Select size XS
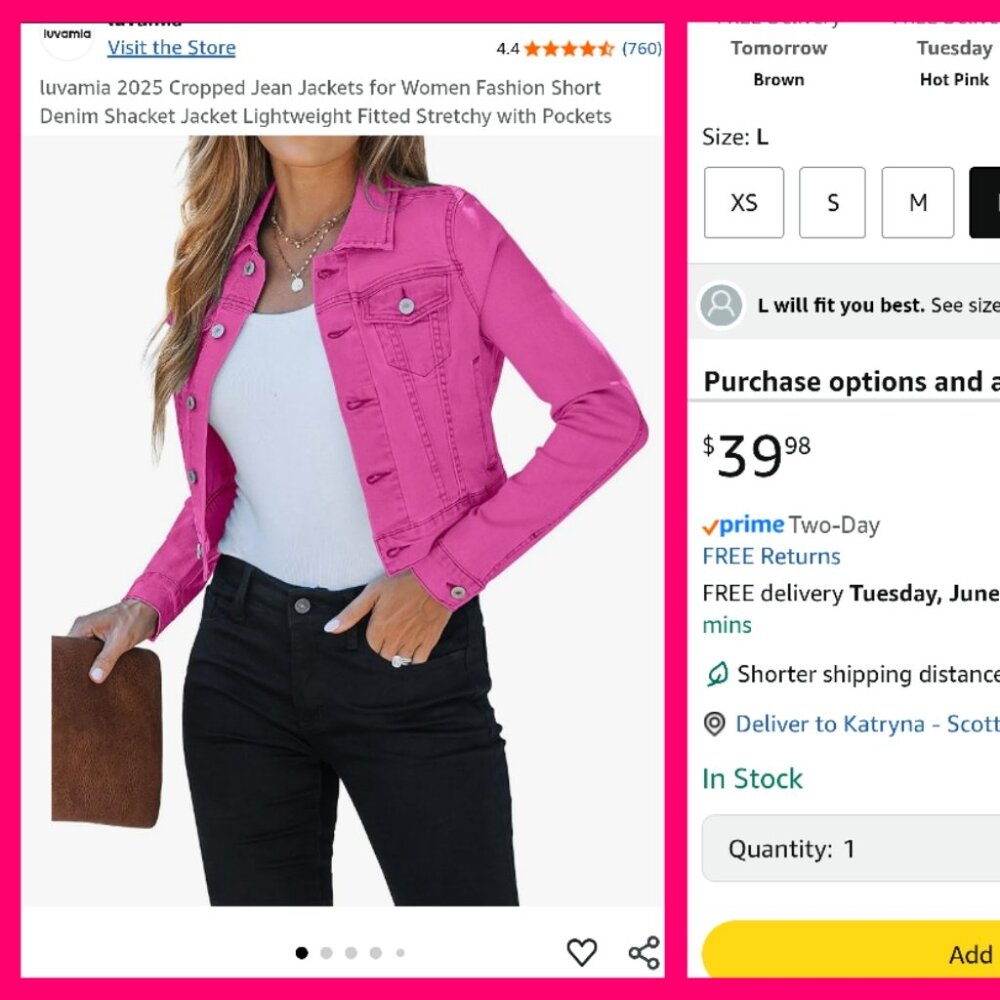The height and width of the screenshot is (1000, 1000). coord(744,202)
